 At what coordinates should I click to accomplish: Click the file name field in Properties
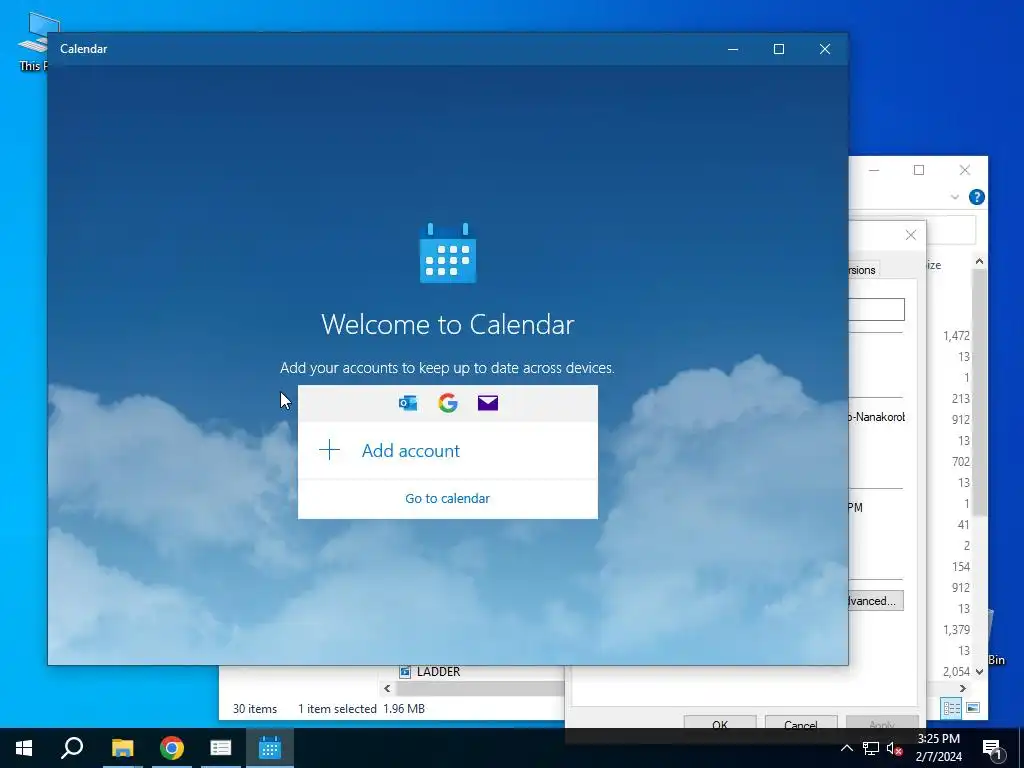coord(876,310)
